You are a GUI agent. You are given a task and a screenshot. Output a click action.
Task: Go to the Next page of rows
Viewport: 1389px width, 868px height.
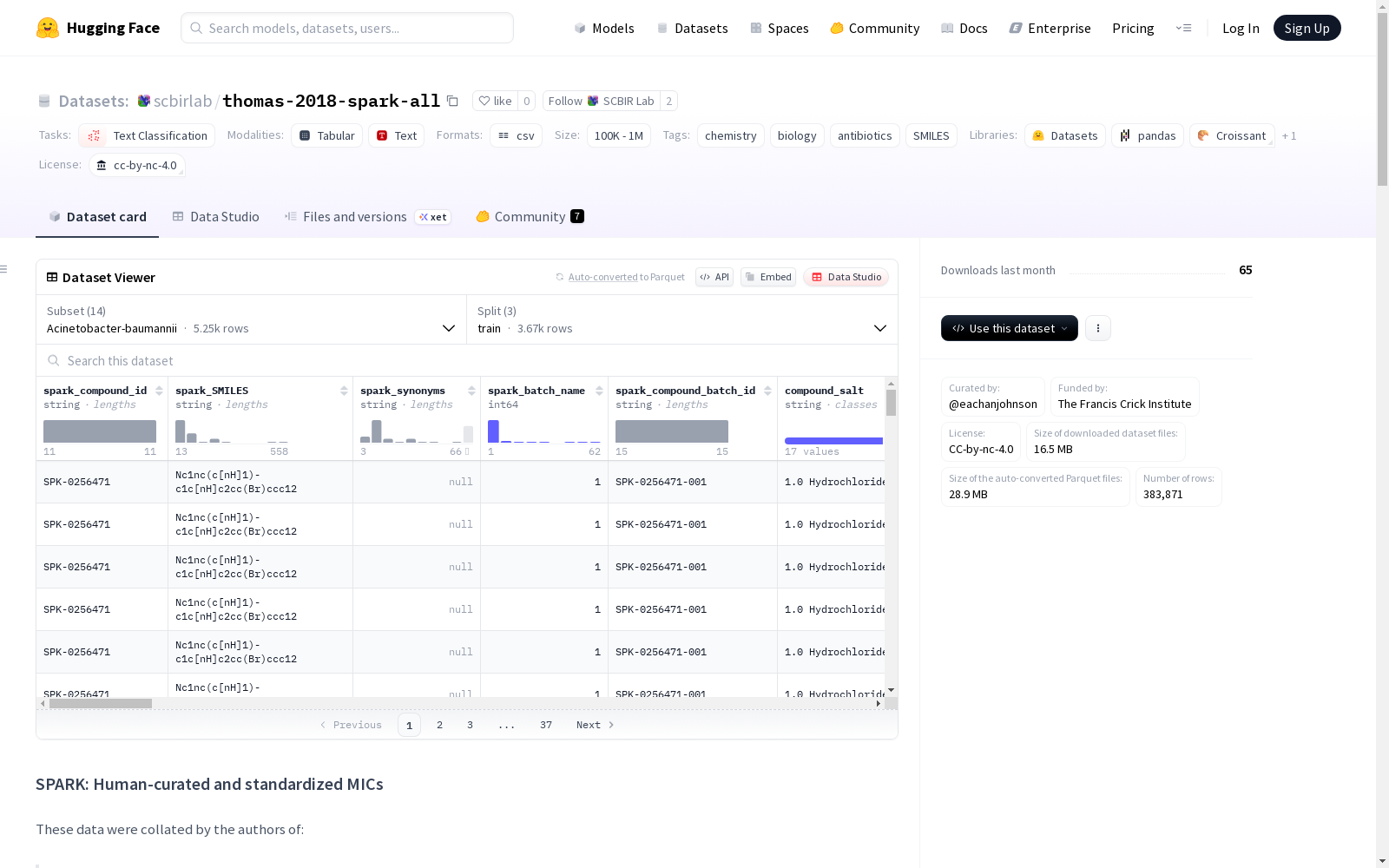pyautogui.click(x=596, y=725)
